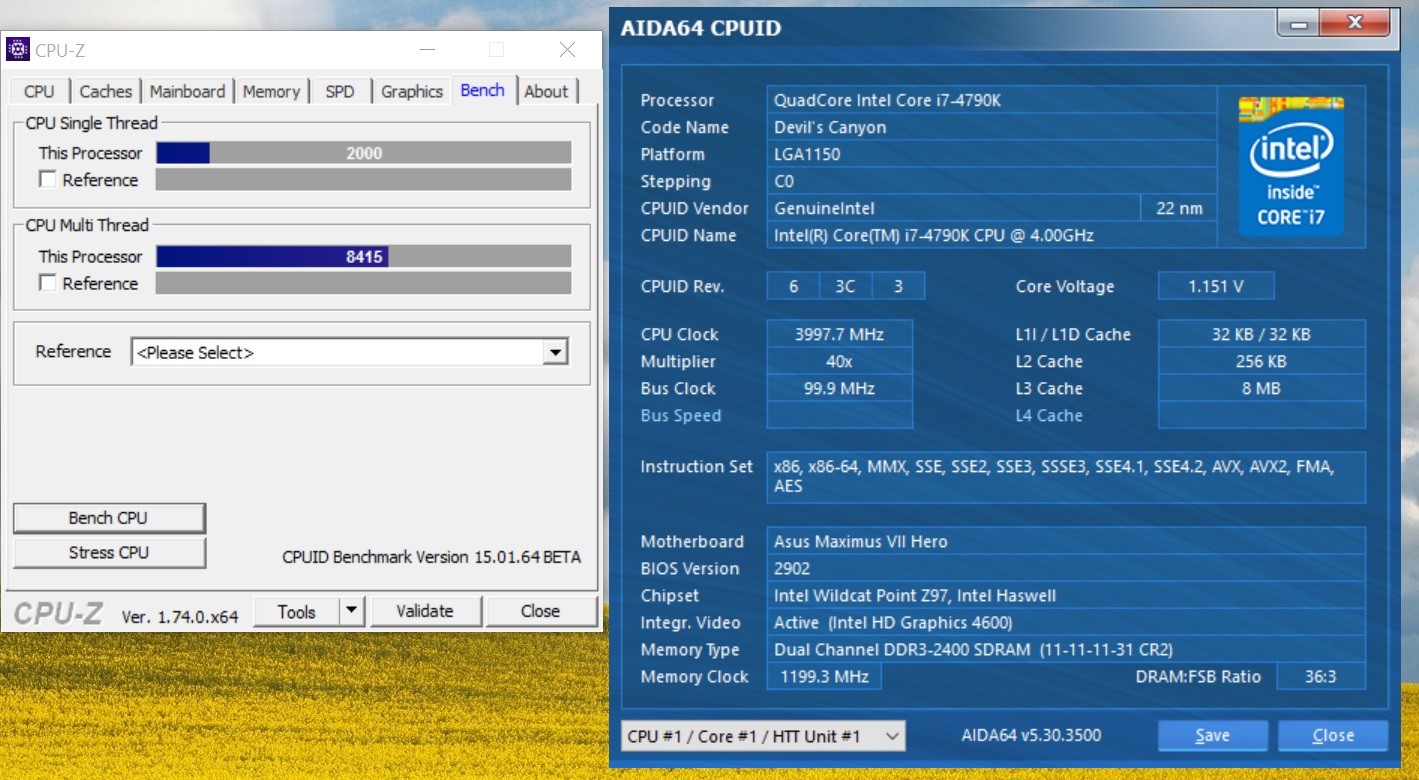Click the Core Voltage value 1.151 V
This screenshot has height=780, width=1419.
1216,286
